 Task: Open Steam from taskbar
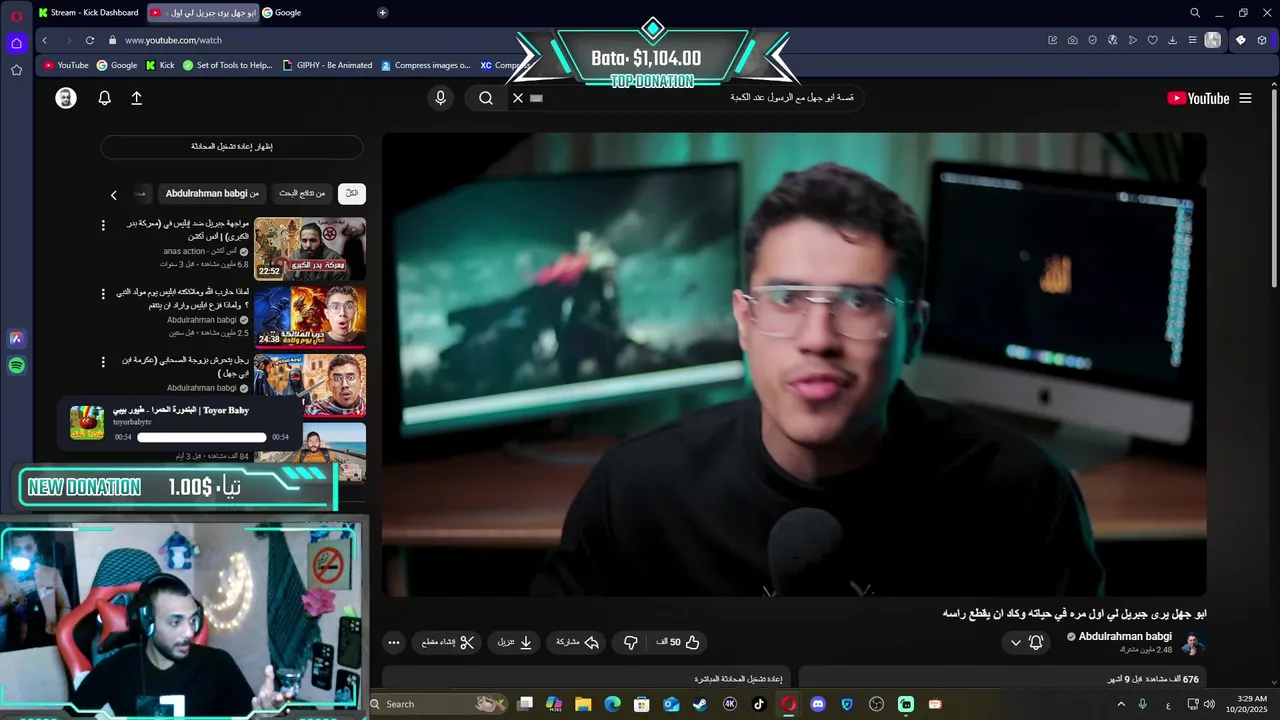[x=700, y=704]
